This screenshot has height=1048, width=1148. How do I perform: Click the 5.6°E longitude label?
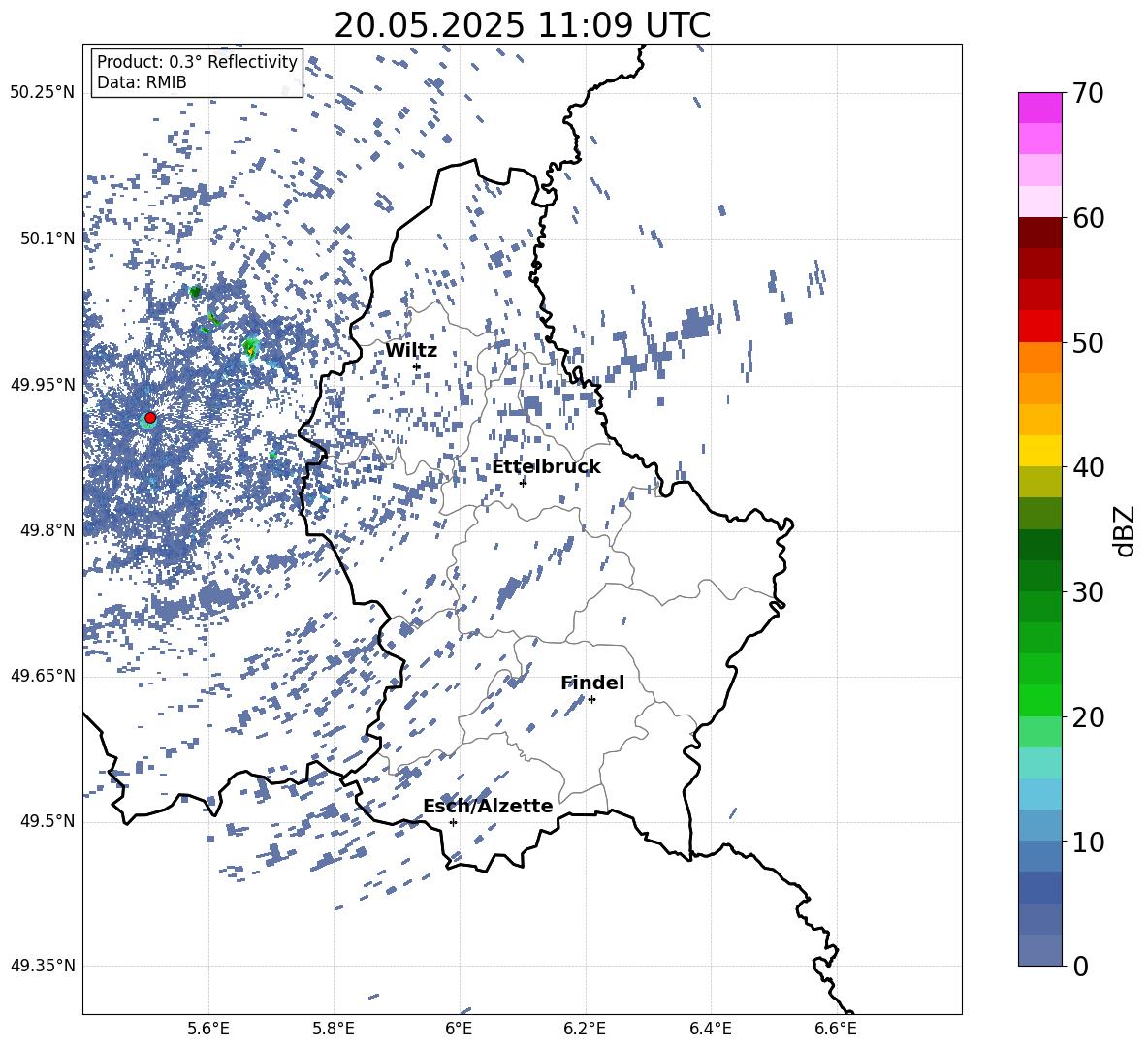click(x=208, y=1029)
